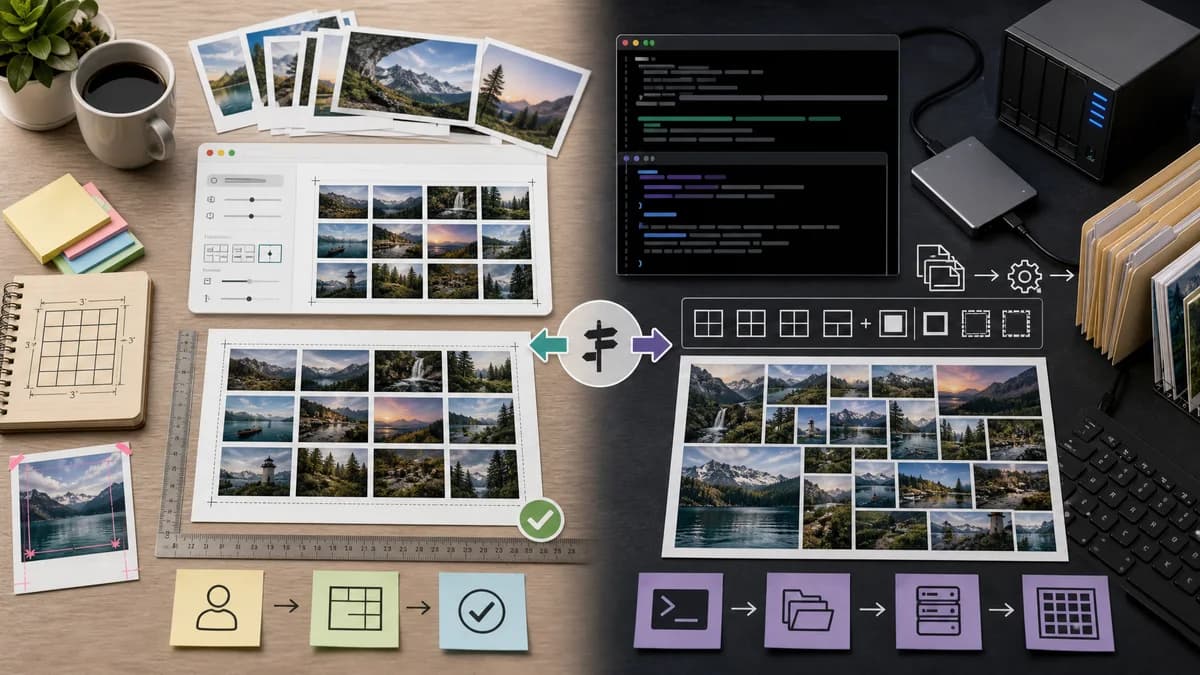Select the lighthouse thumbnail in the light app window

coord(342,280)
